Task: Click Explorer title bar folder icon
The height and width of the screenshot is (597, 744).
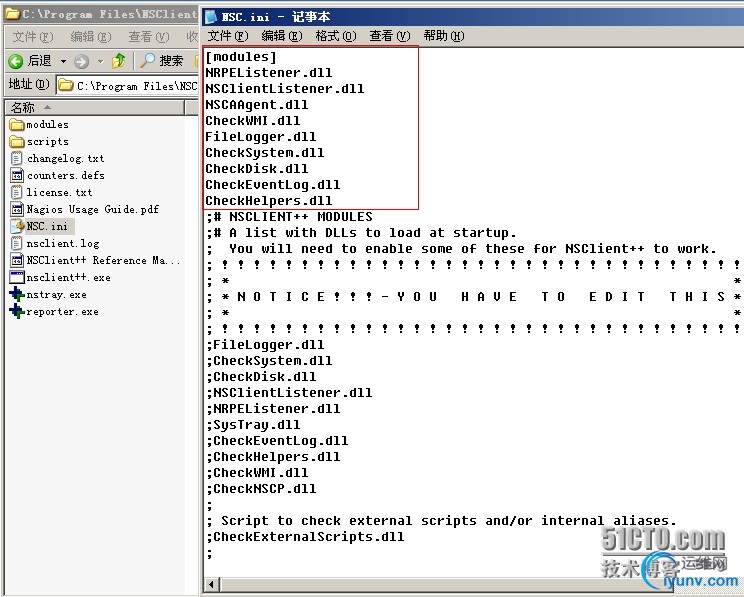Action: coord(12,13)
